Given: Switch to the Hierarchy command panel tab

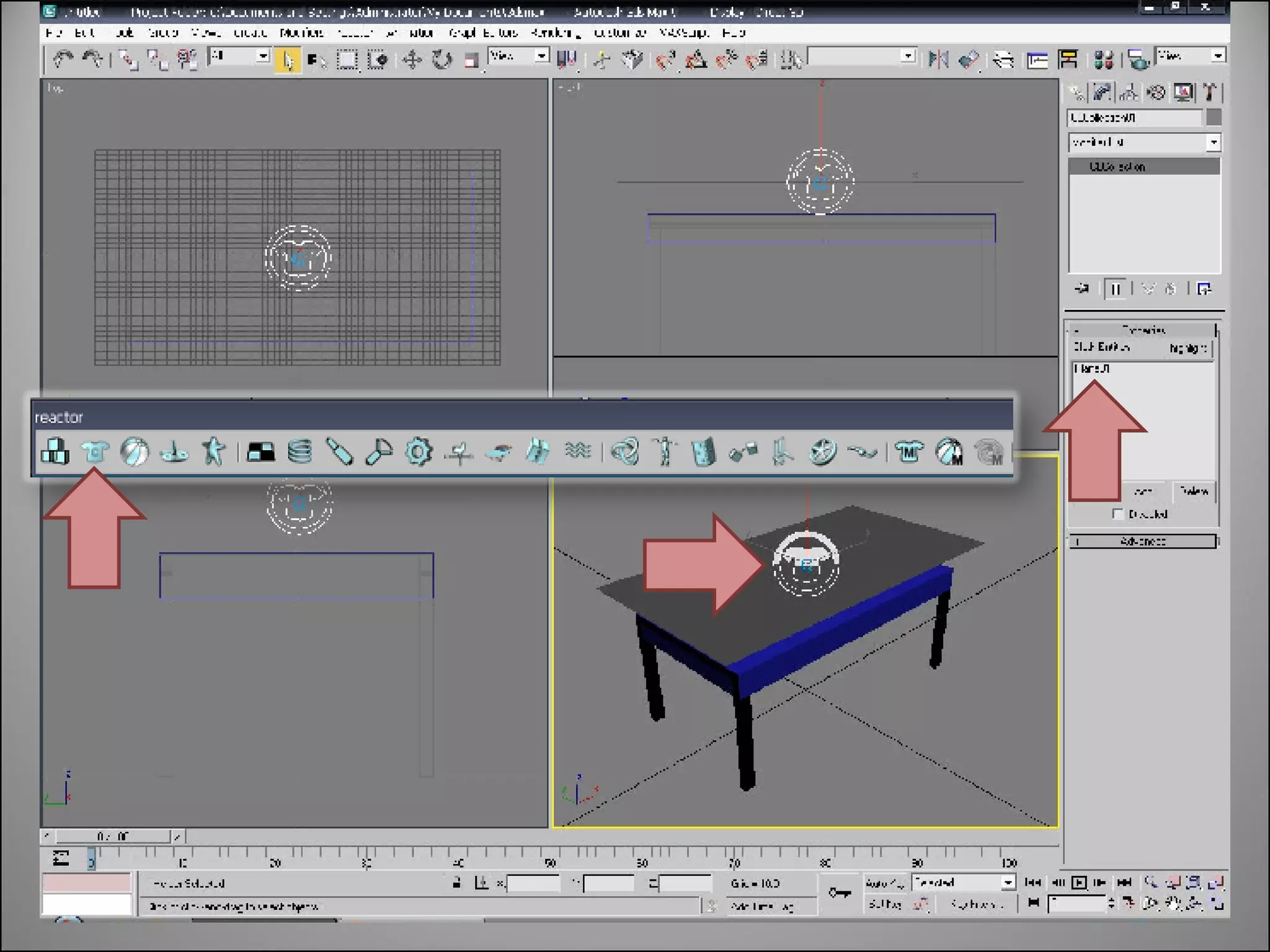Looking at the screenshot, I should [x=1129, y=93].
